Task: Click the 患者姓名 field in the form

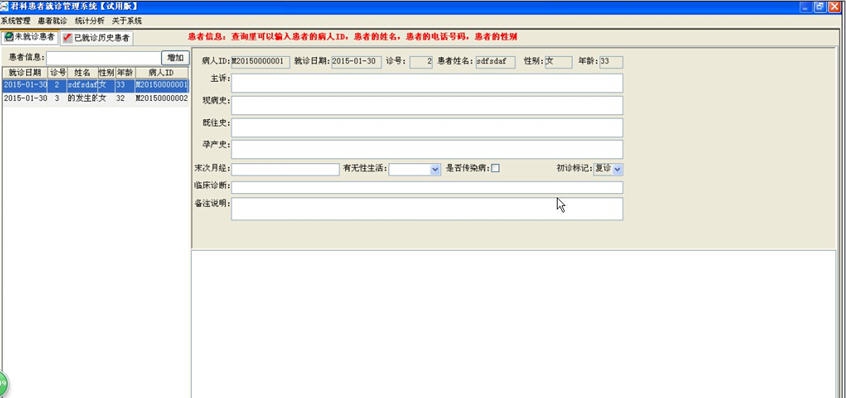Action: 495,62
